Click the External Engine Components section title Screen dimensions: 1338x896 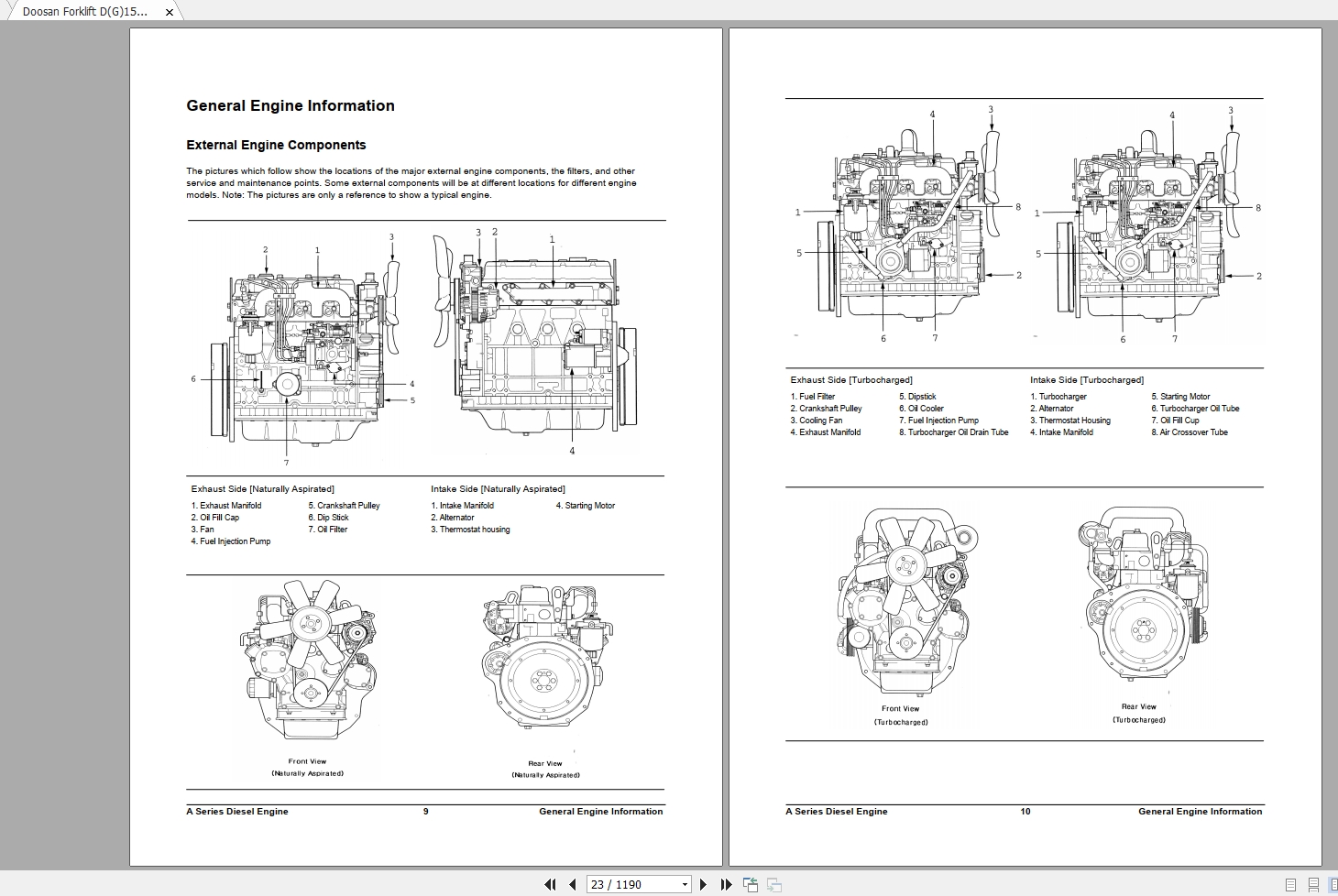(275, 145)
